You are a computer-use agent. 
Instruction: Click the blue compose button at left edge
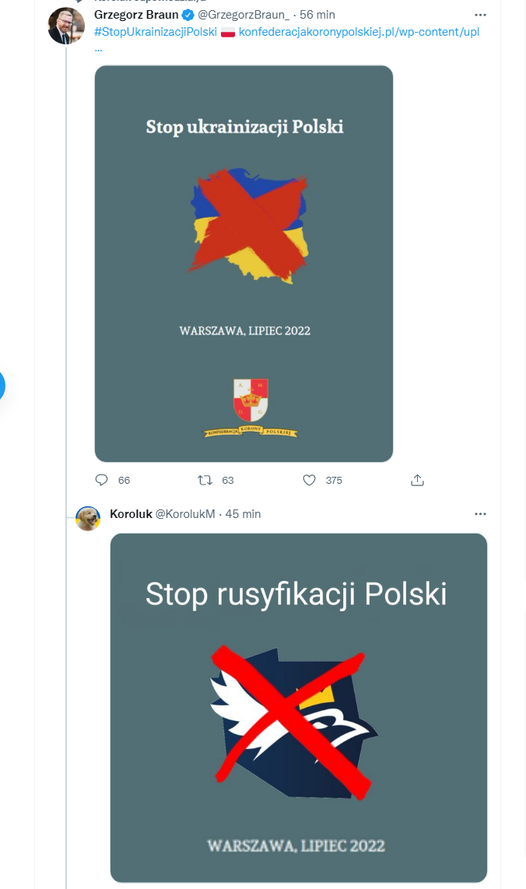(2, 386)
